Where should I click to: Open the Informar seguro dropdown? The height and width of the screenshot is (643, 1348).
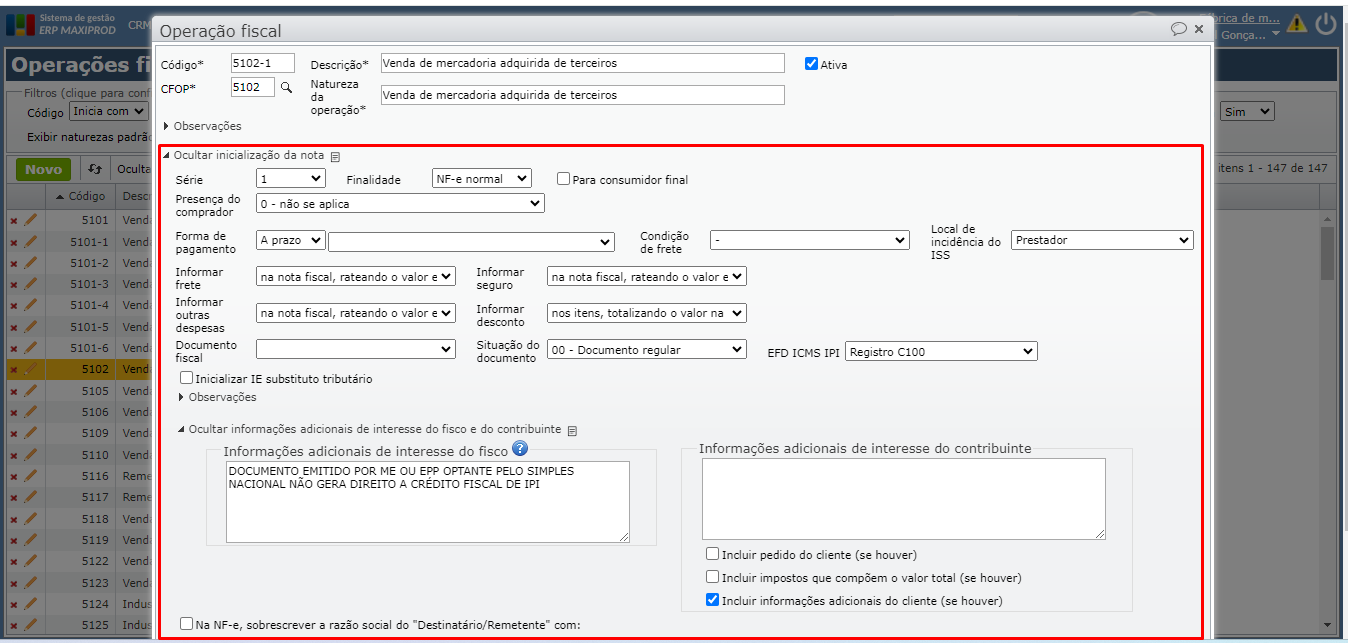647,276
